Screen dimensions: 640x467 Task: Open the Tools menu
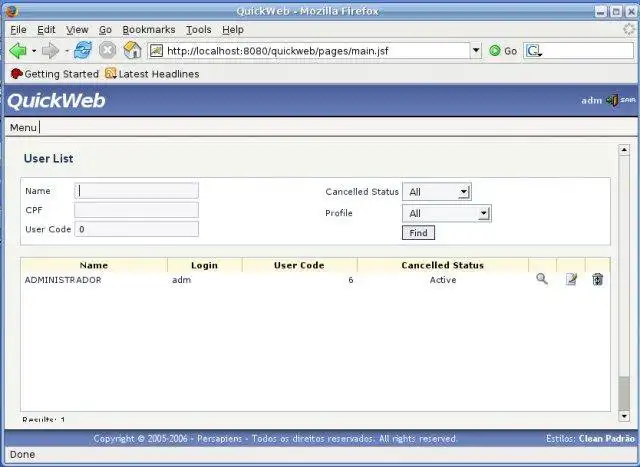coord(199,30)
